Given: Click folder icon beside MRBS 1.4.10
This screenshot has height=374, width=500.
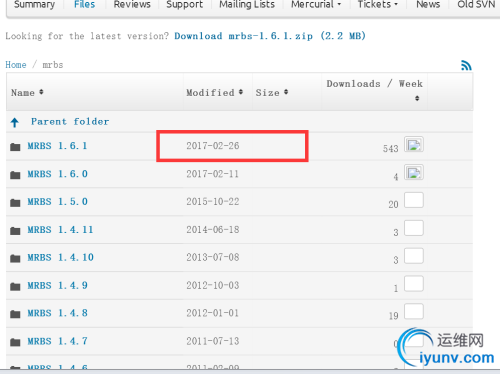Looking at the screenshot, I should click(x=15, y=258).
